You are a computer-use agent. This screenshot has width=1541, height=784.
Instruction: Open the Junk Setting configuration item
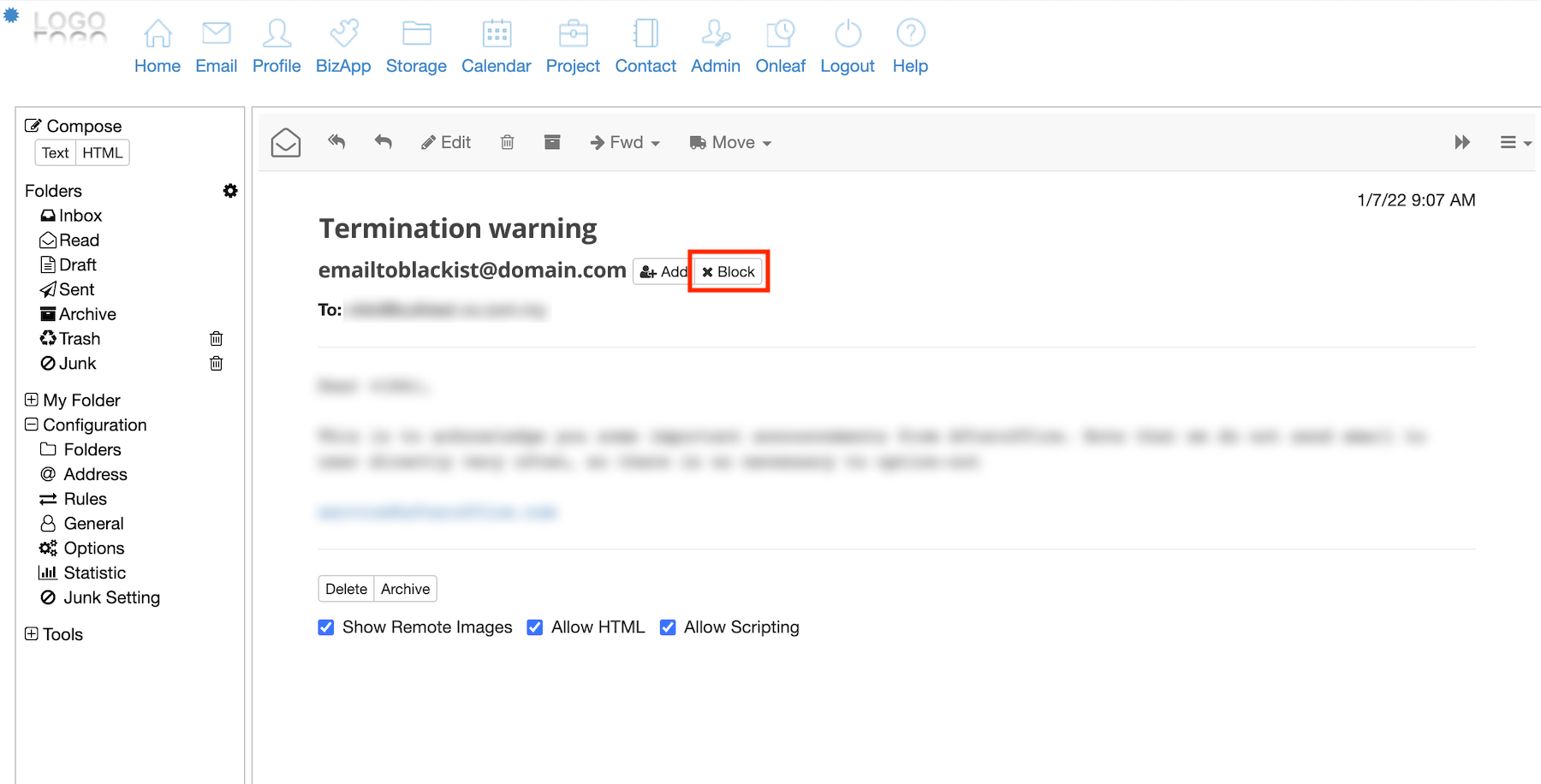click(111, 597)
